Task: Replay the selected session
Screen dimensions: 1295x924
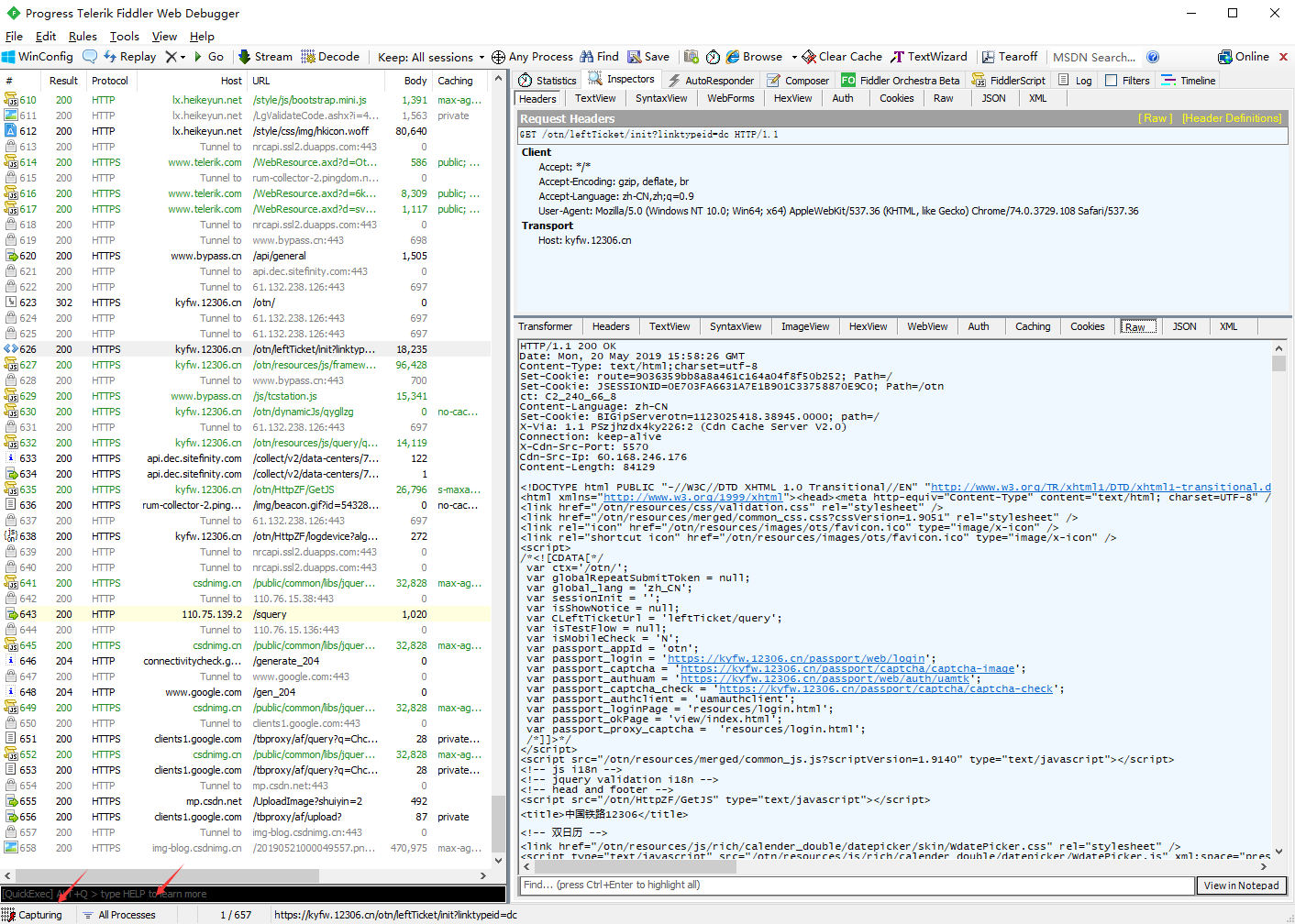Action: pos(130,56)
